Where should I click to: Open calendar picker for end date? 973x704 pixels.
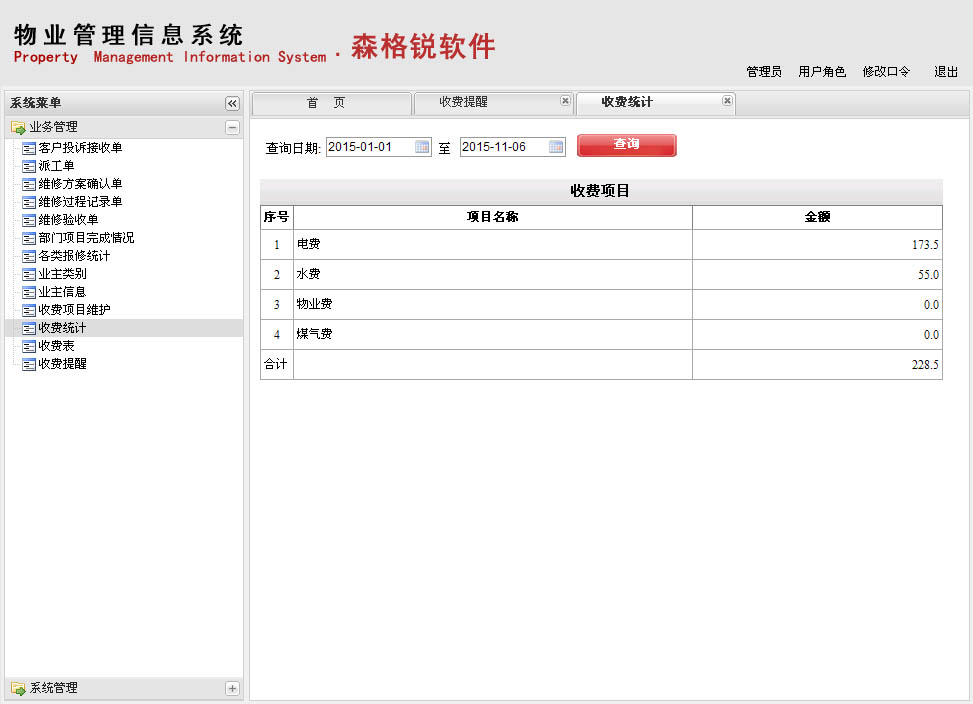[x=556, y=147]
